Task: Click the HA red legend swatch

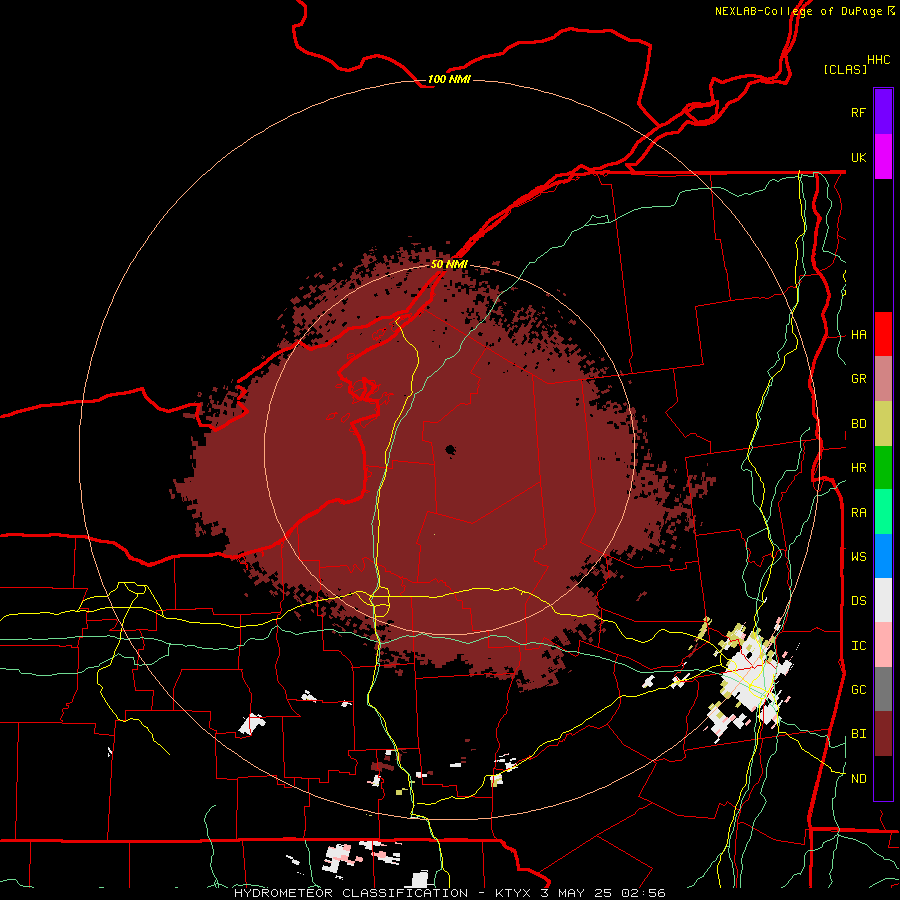Action: tap(883, 334)
